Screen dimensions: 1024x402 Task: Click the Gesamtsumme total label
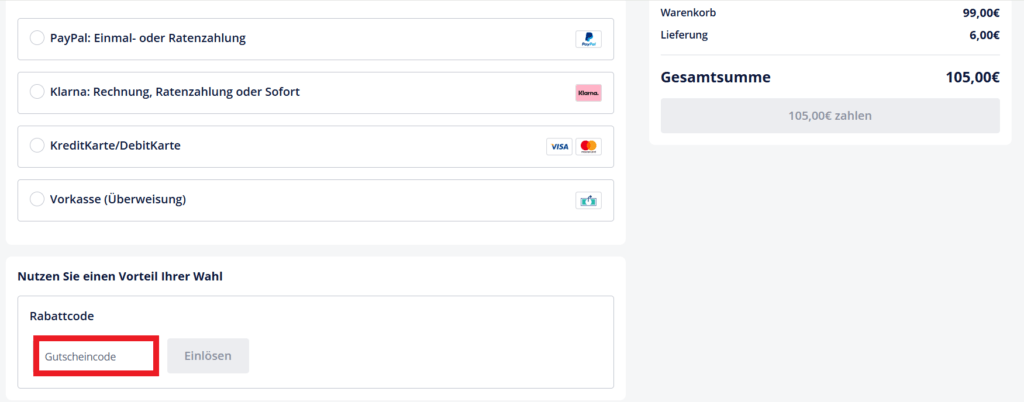pyautogui.click(x=715, y=77)
